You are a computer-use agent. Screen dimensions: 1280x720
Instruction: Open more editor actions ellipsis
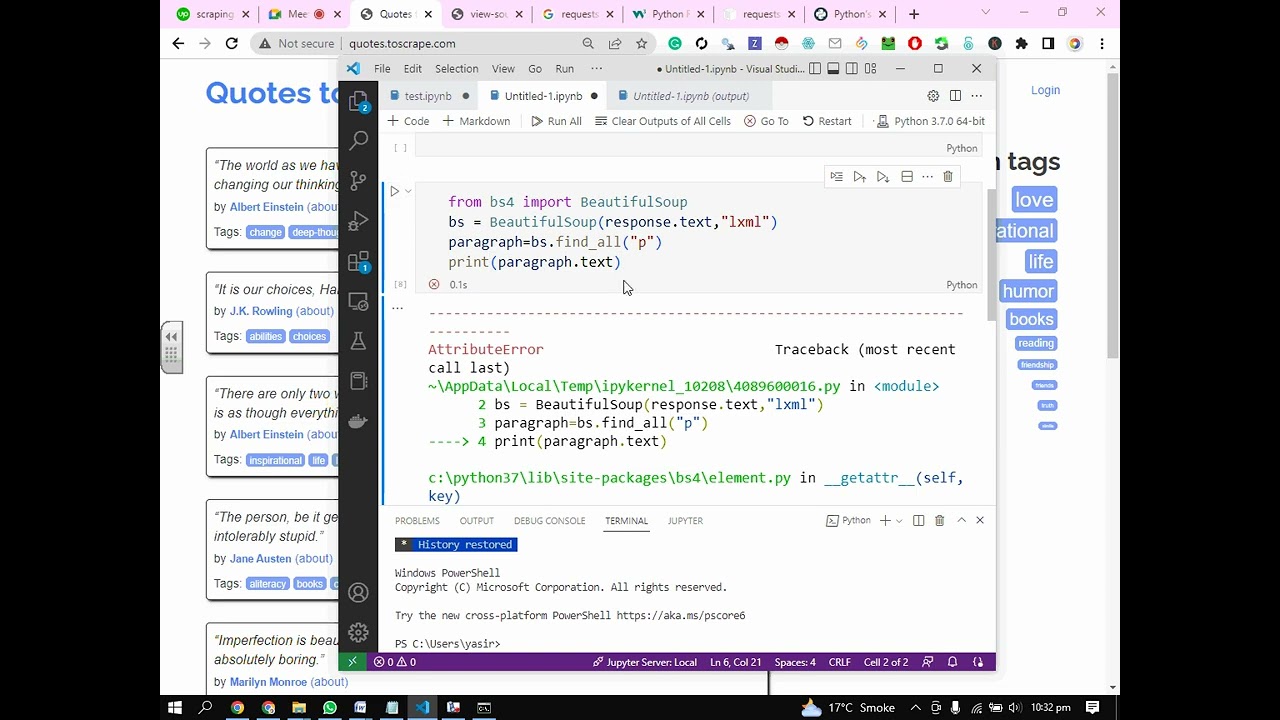[977, 96]
